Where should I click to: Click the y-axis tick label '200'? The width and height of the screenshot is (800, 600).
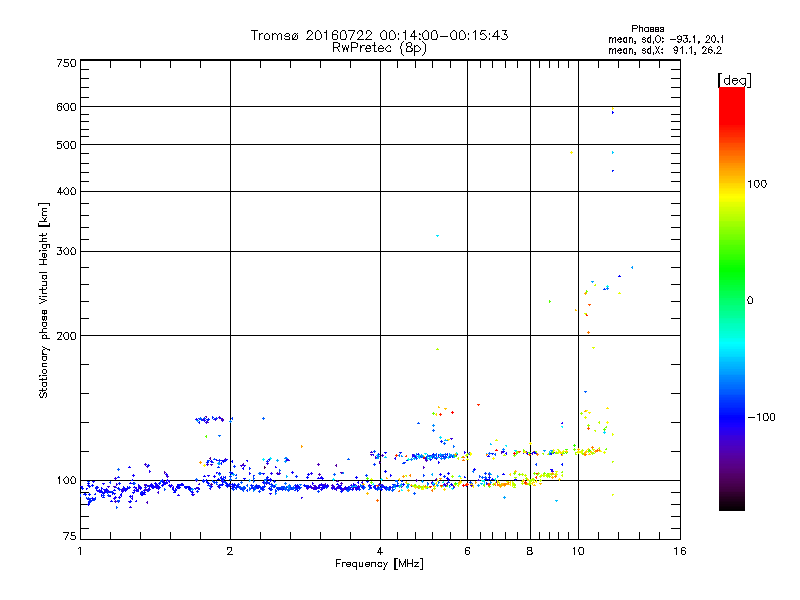pyautogui.click(x=66, y=336)
